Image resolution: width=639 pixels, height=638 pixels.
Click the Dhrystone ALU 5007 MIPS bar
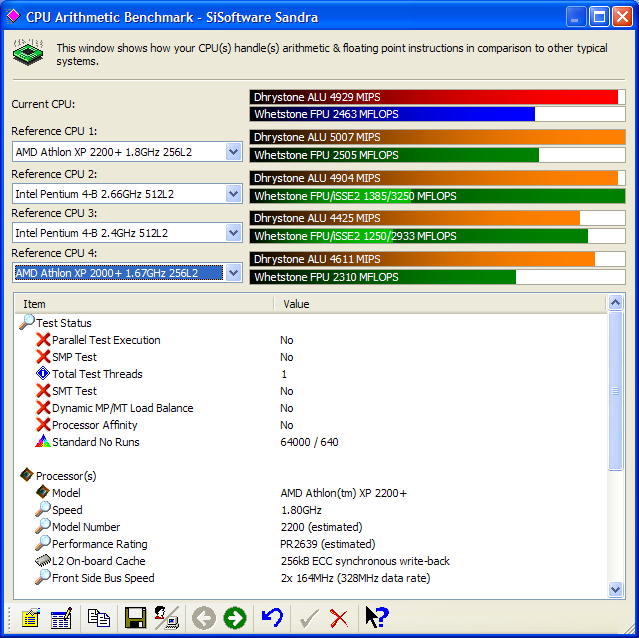[437, 137]
